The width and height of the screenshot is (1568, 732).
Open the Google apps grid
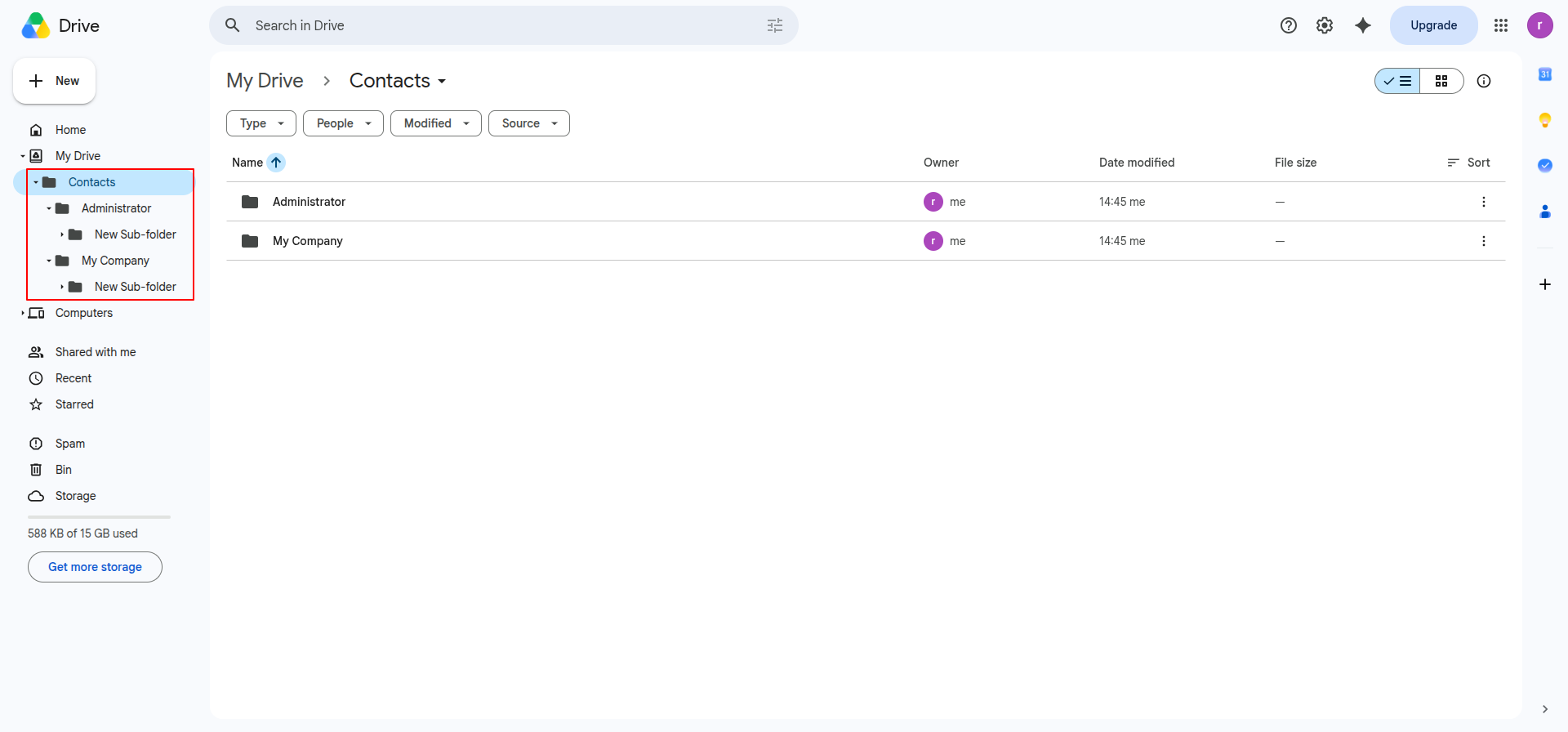click(x=1501, y=25)
